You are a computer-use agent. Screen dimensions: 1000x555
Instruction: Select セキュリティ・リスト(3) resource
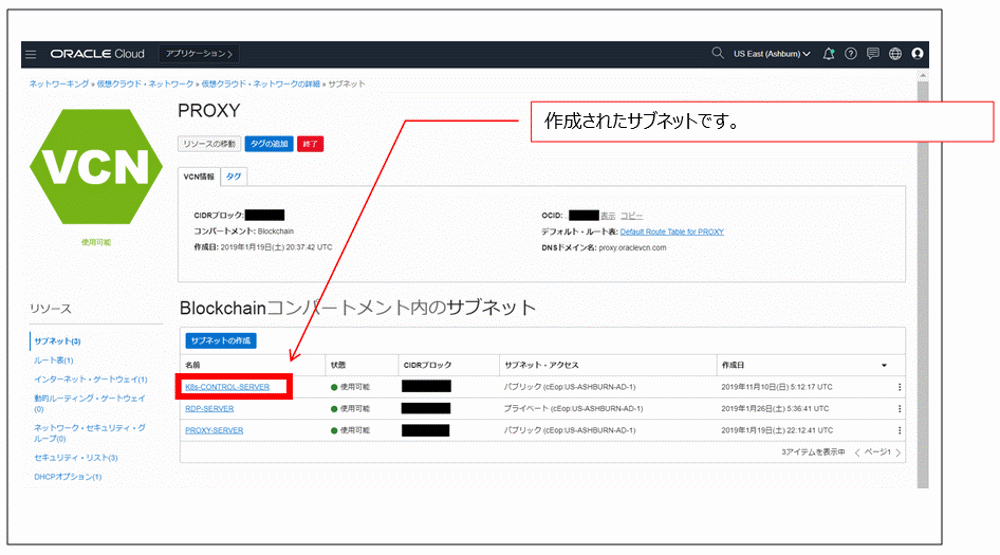(76, 458)
